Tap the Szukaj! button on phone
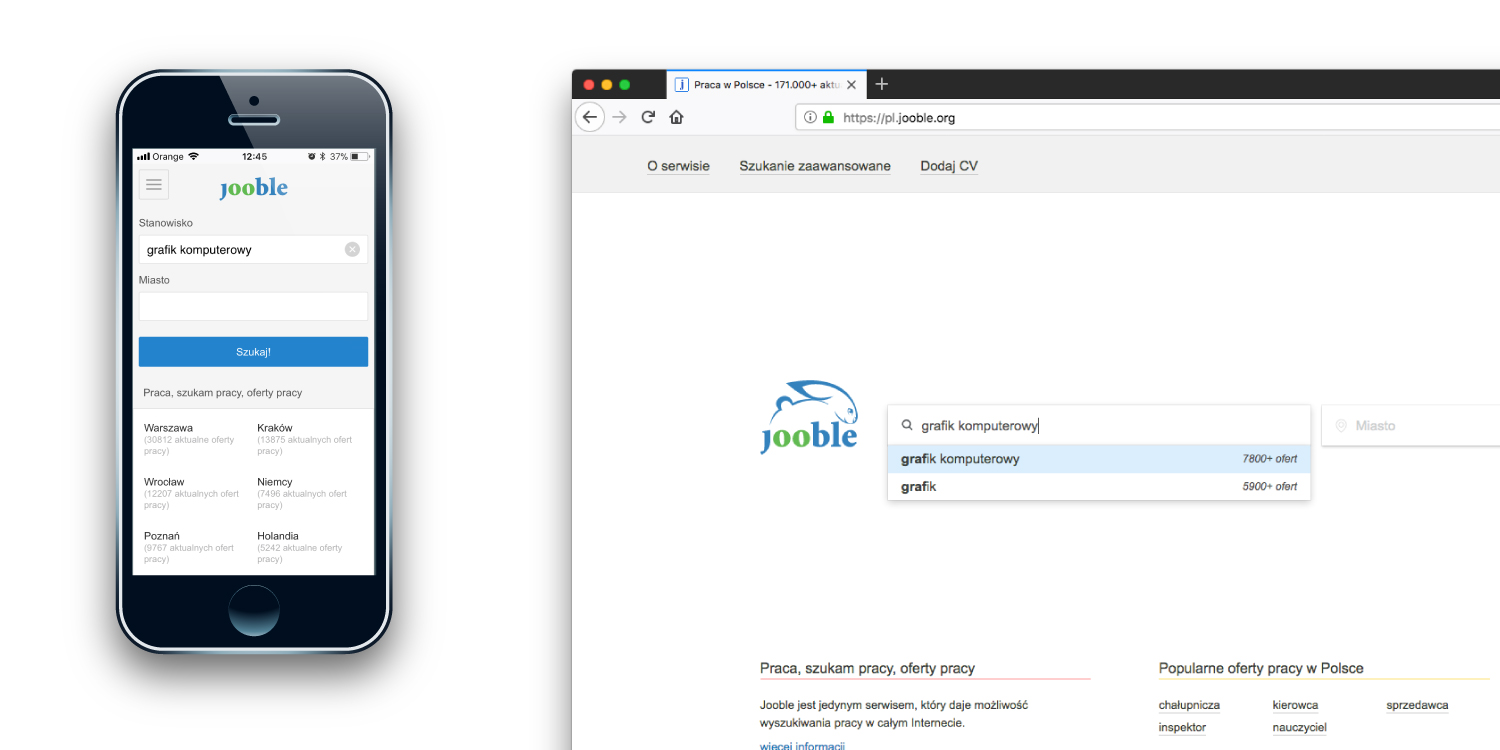Image resolution: width=1500 pixels, height=750 pixels. pos(253,352)
